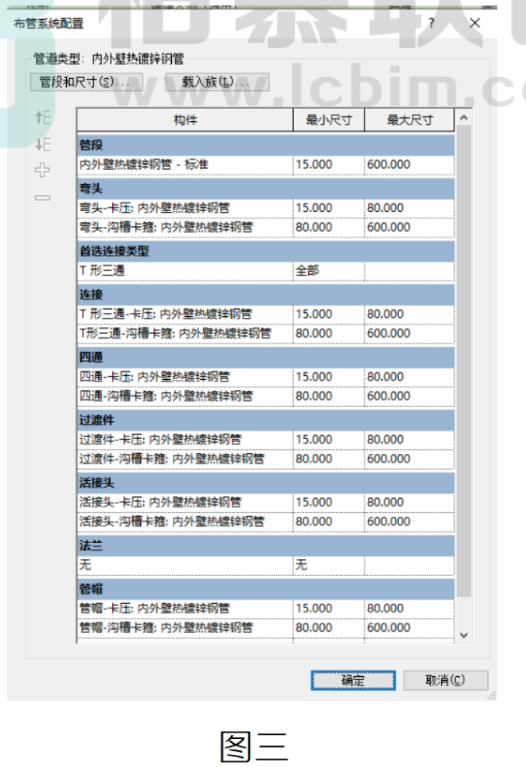The width and height of the screenshot is (526, 767).
Task: Select row 管帽-卡压: 内外壁热镀锌钢管
Action: 266,608
